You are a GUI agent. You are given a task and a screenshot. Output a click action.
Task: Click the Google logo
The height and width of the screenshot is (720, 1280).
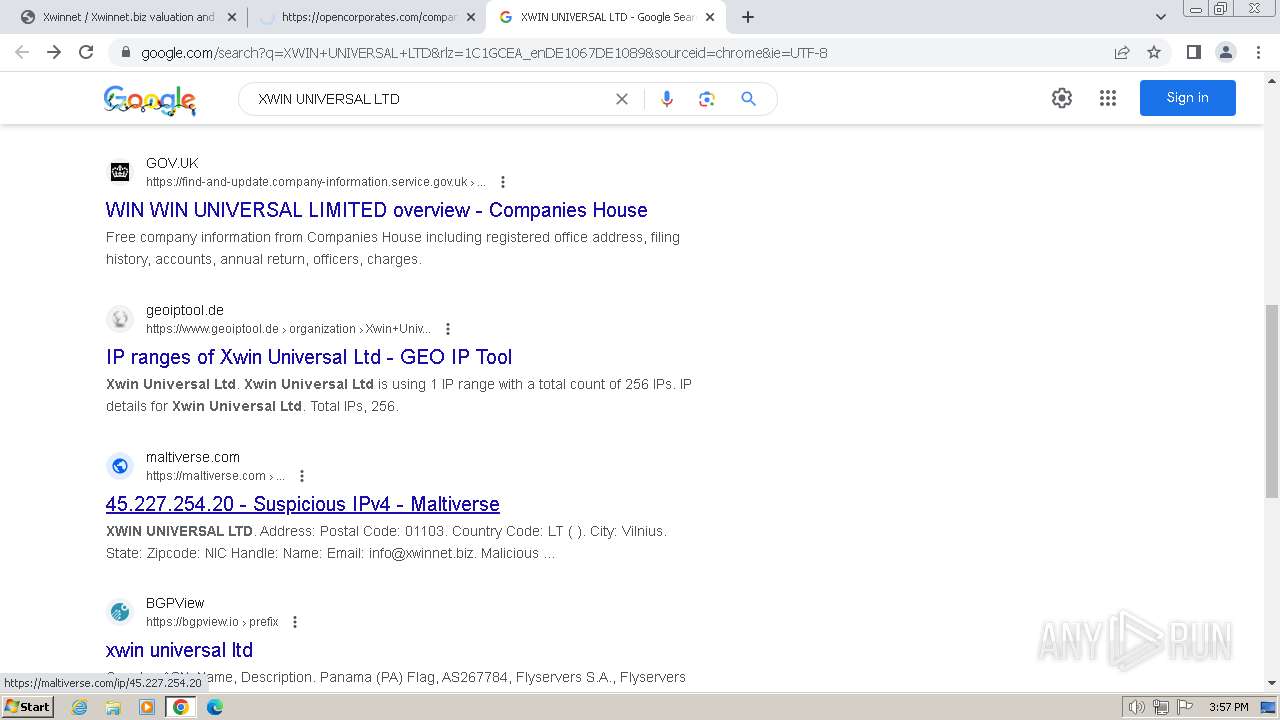(150, 99)
